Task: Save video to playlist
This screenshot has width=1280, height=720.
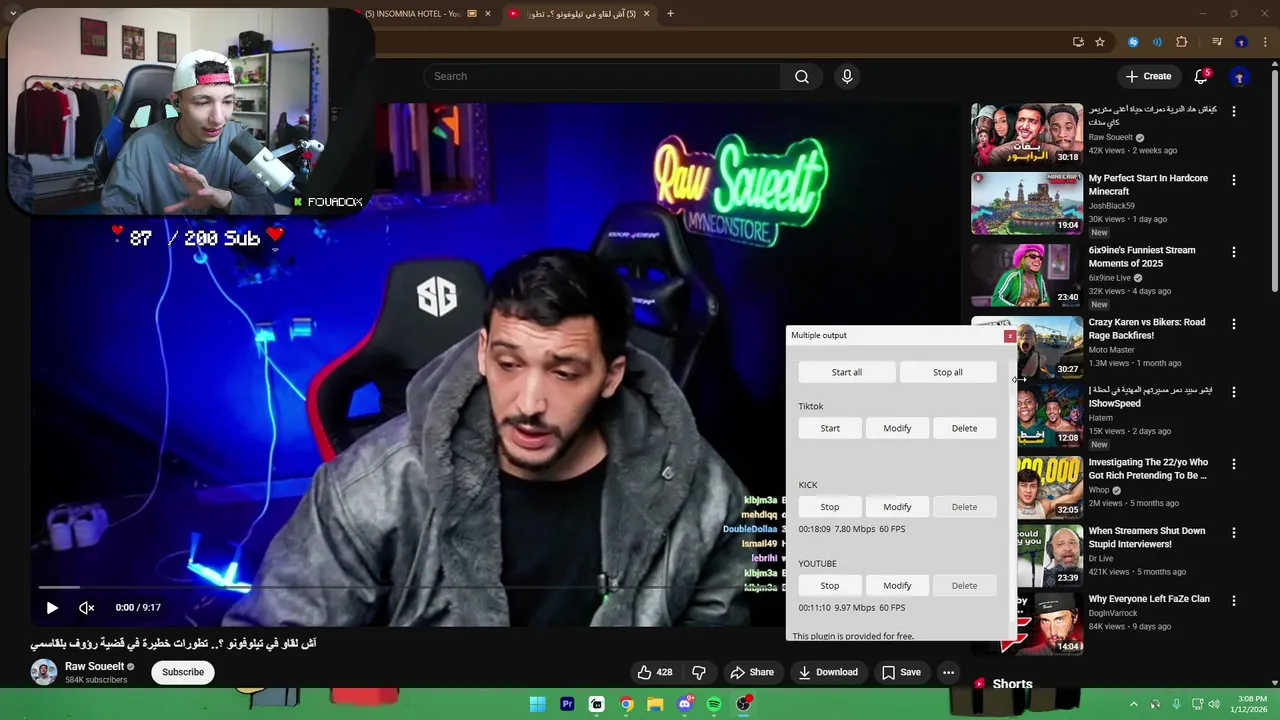Action: (901, 672)
